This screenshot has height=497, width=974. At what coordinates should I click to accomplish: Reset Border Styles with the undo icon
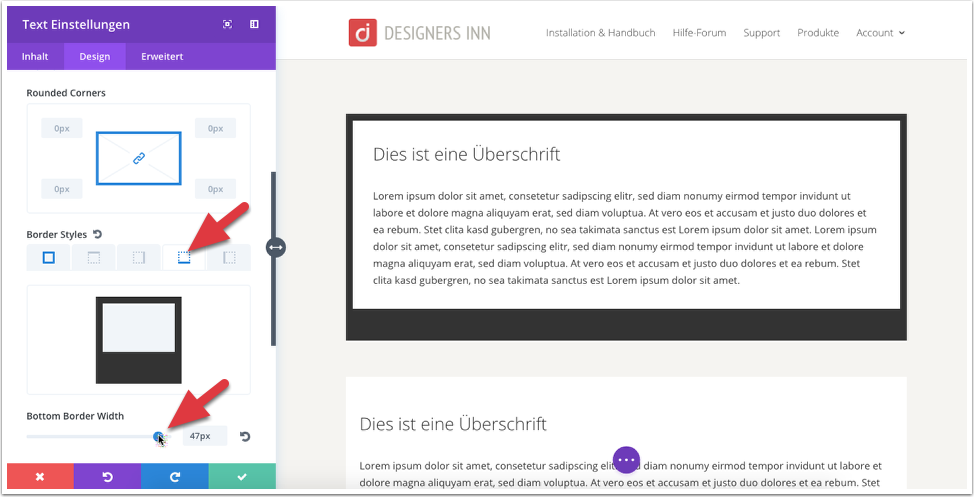[x=98, y=234]
